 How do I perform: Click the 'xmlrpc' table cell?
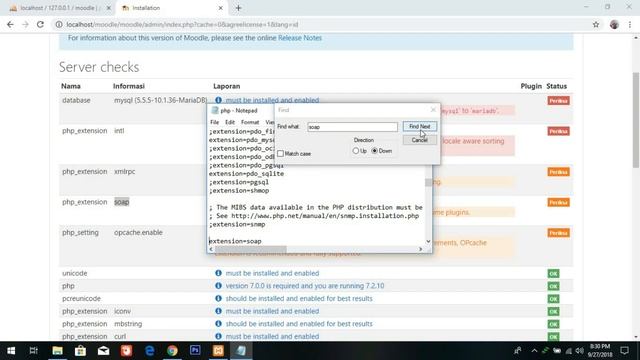124,171
